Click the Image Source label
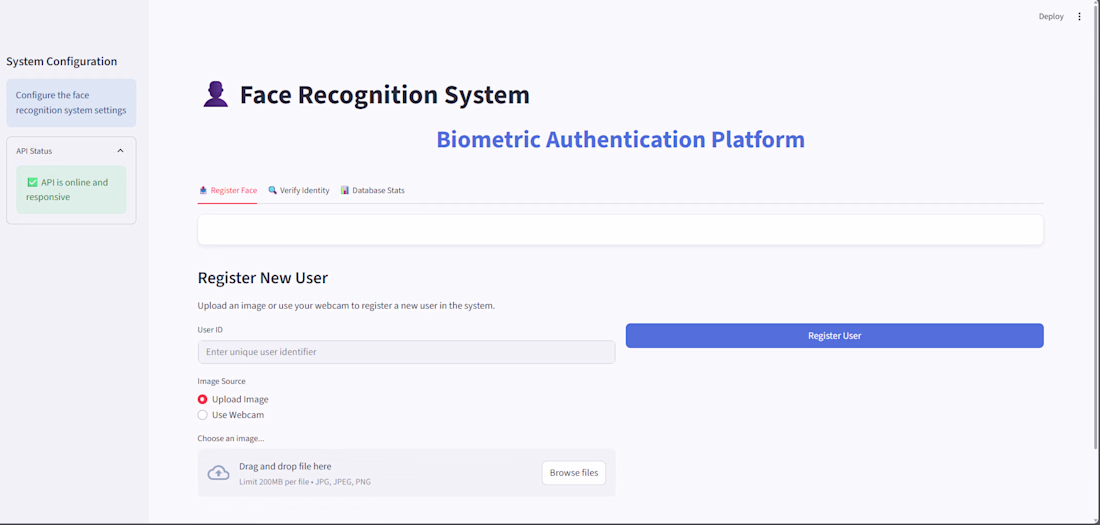This screenshot has height=525, width=1100. 222,381
